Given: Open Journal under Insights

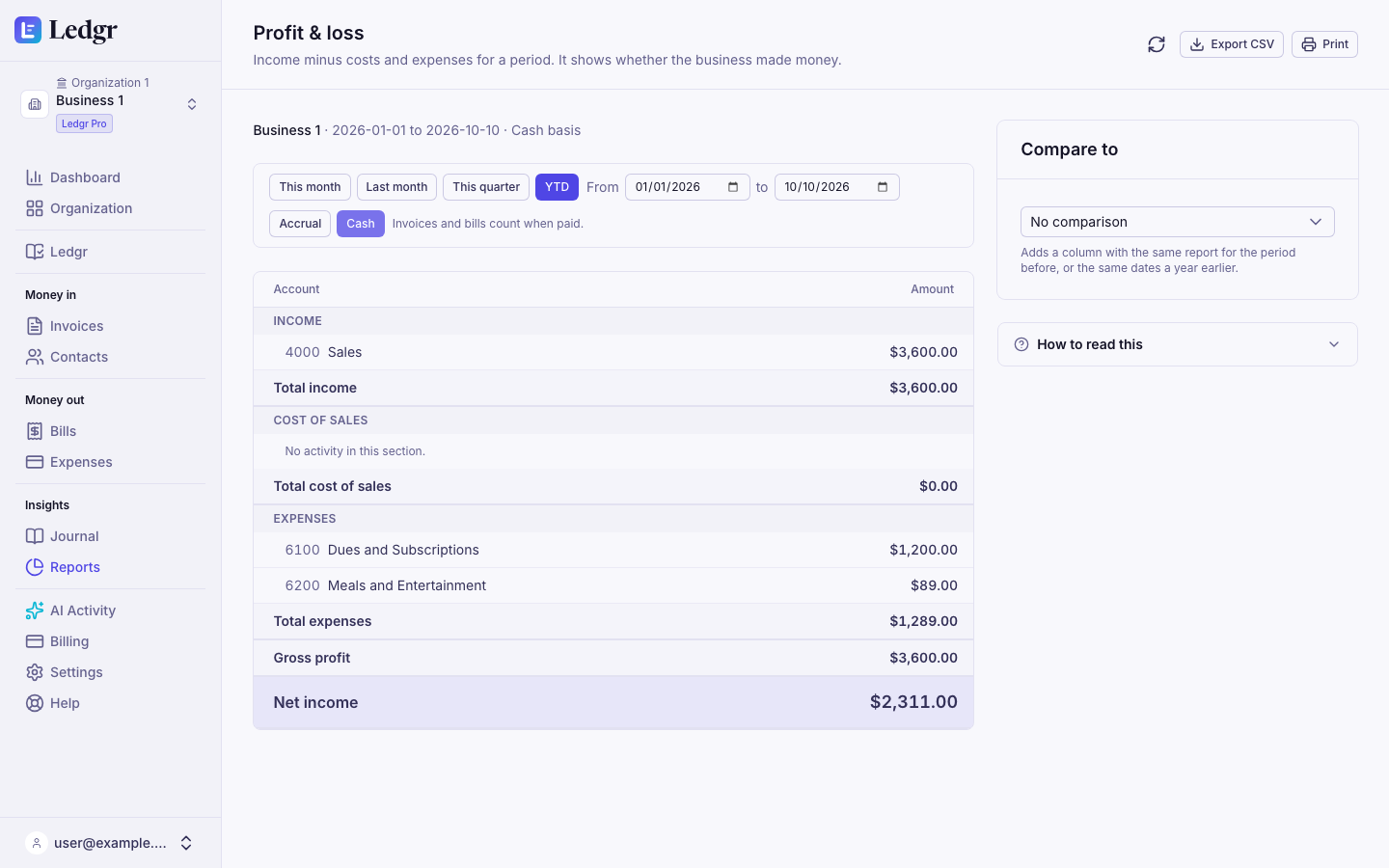Looking at the screenshot, I should (110, 536).
